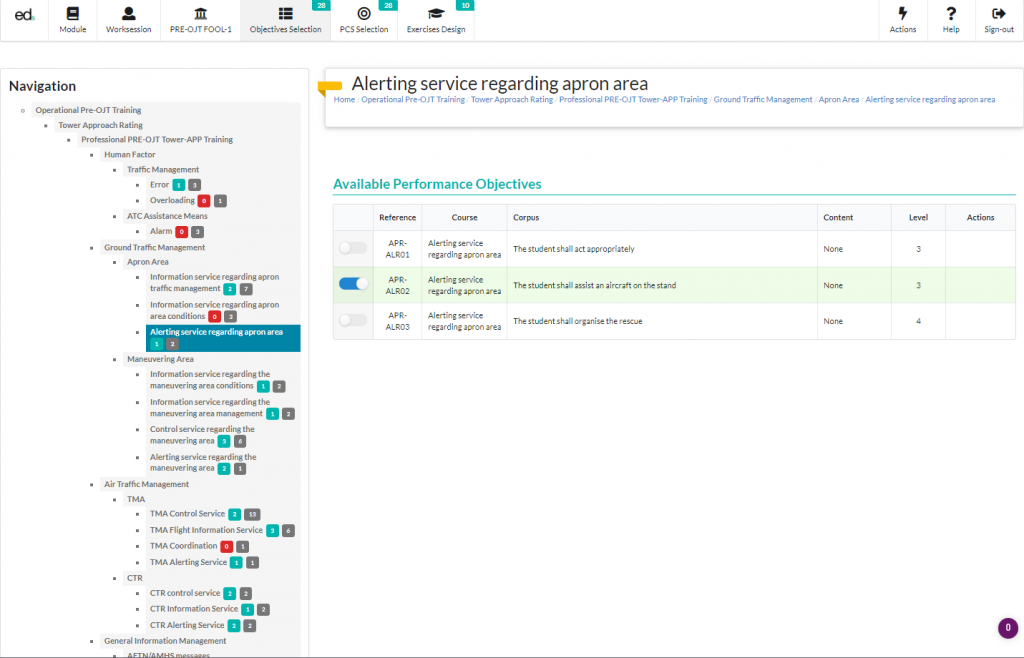
Task: Select Operational Pre-OJT Training tree node
Action: [88, 110]
